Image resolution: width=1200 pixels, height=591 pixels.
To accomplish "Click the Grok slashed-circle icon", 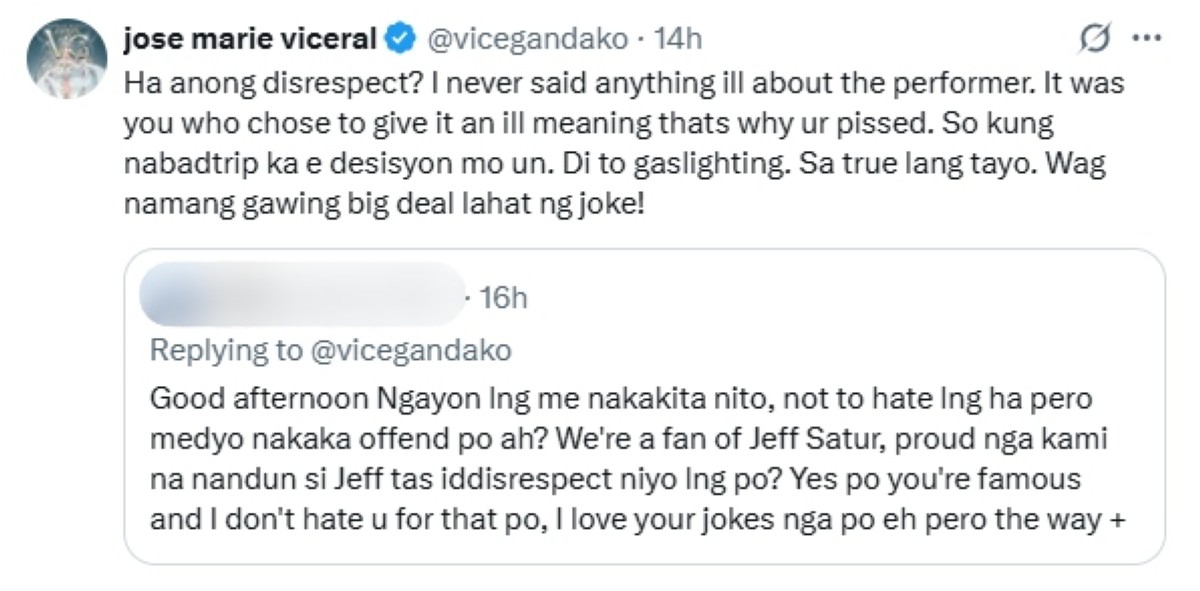I will pos(1096,39).
